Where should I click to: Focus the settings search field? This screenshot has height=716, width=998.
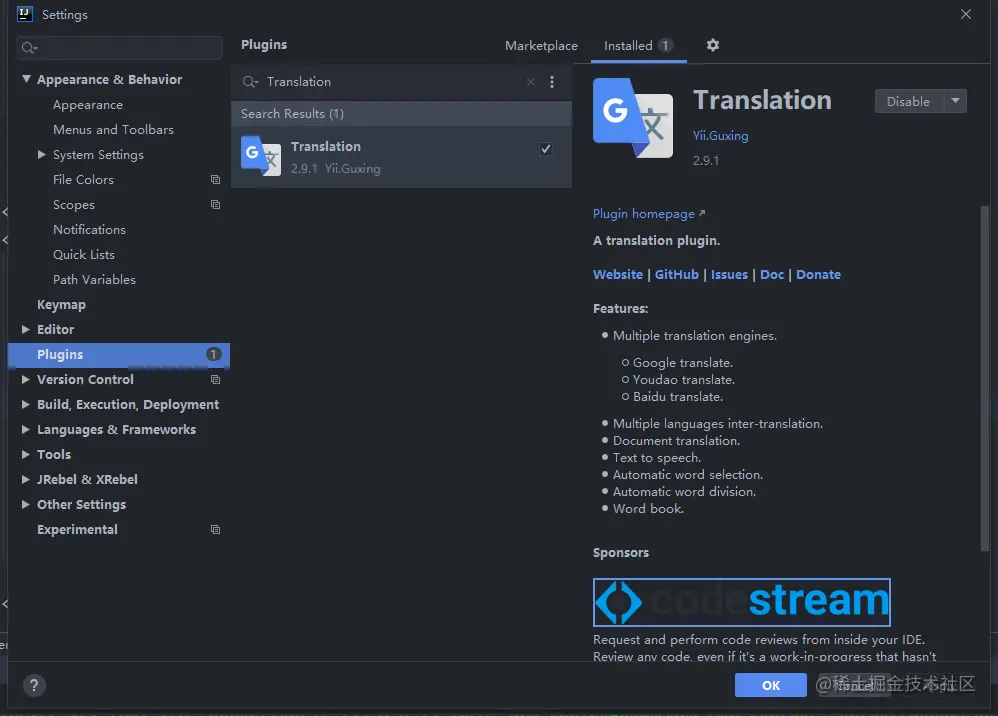coord(119,48)
